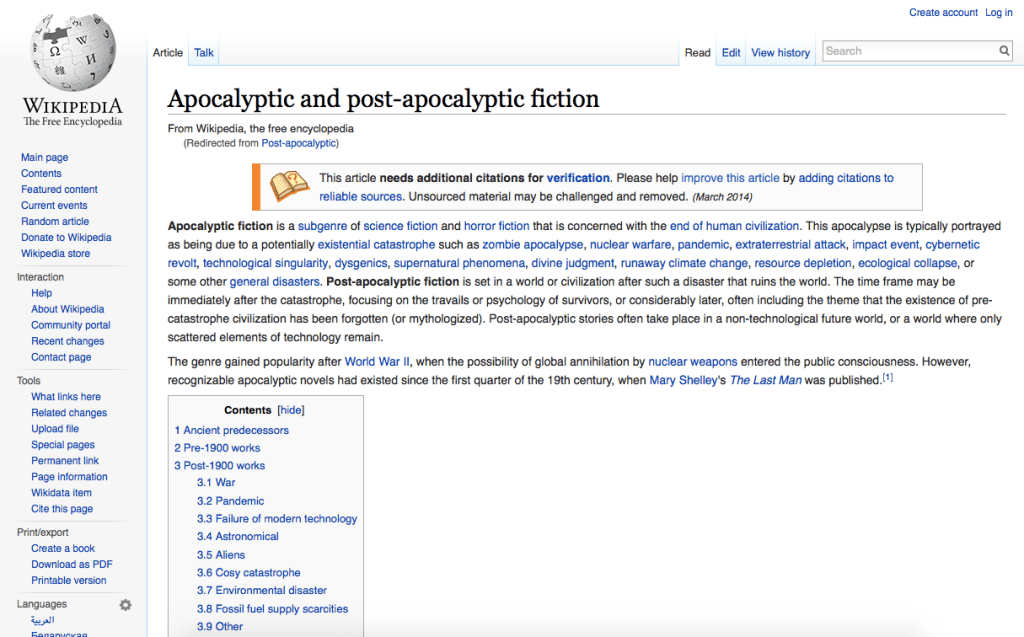This screenshot has height=637, width=1024.
Task: Jump to 2 Pre-1900 works section
Action: (217, 448)
